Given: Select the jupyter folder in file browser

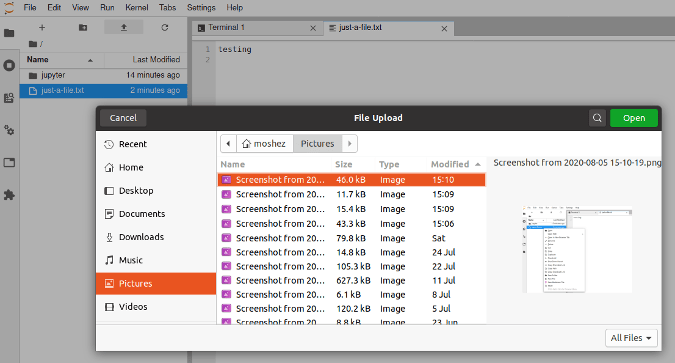Looking at the screenshot, I should (x=103, y=75).
